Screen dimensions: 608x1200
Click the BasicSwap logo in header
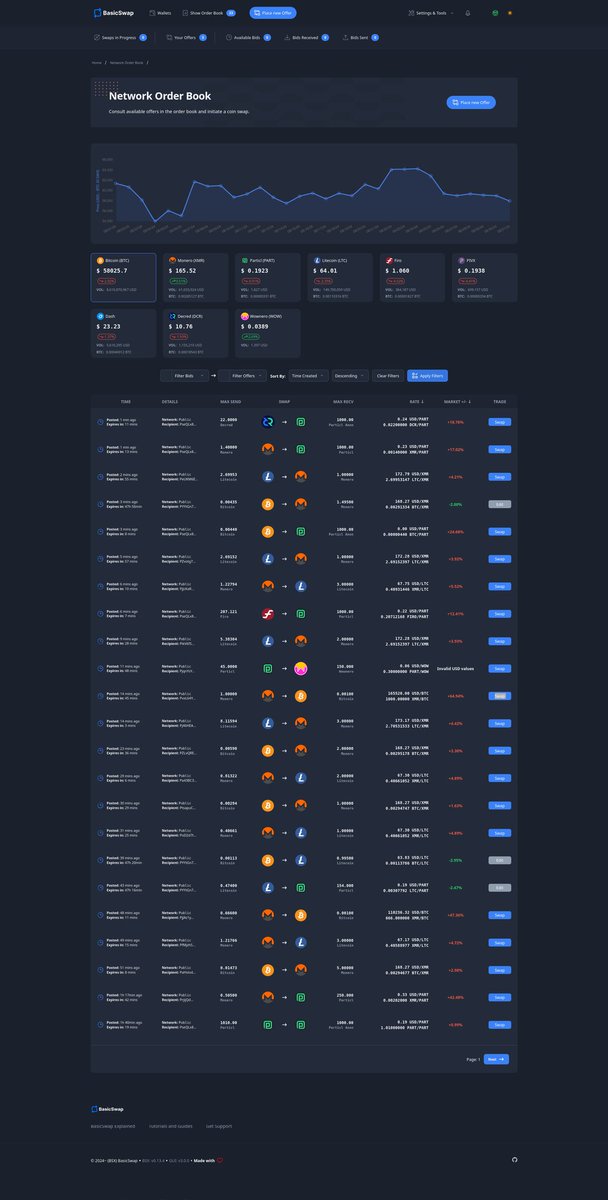click(113, 13)
